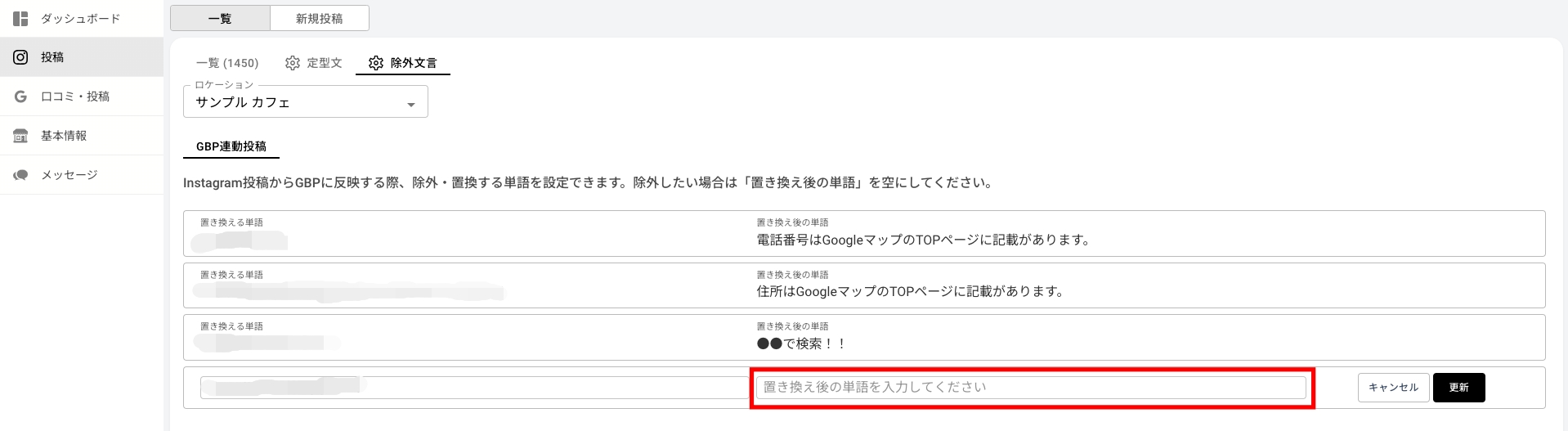Focus the 置き換え後の単語 input field
1568x431 pixels.
(x=1030, y=387)
